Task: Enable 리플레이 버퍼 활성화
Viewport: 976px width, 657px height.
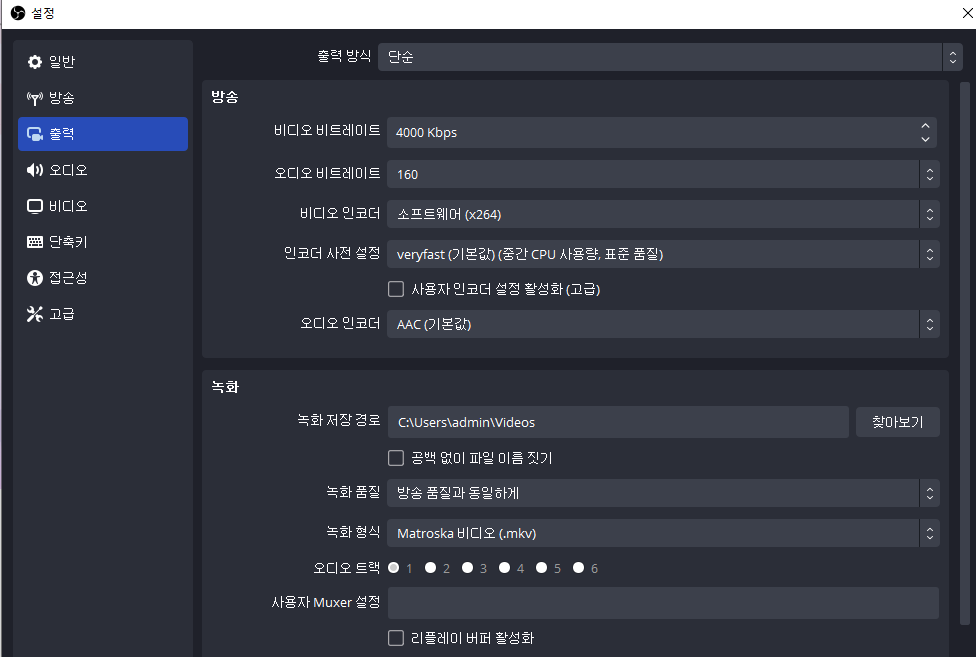Action: tap(396, 638)
